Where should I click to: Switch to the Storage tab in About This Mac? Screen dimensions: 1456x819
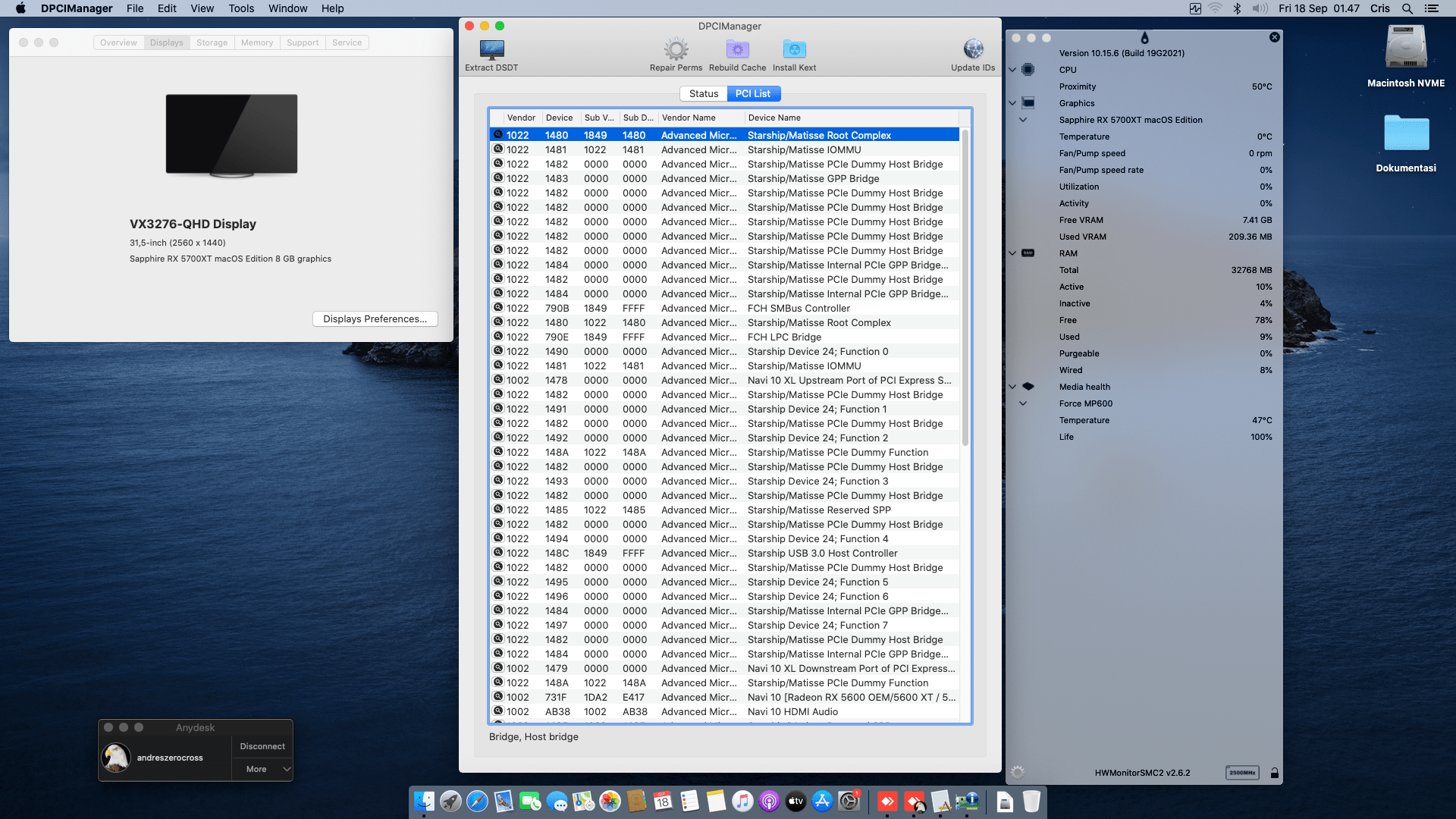(x=212, y=42)
